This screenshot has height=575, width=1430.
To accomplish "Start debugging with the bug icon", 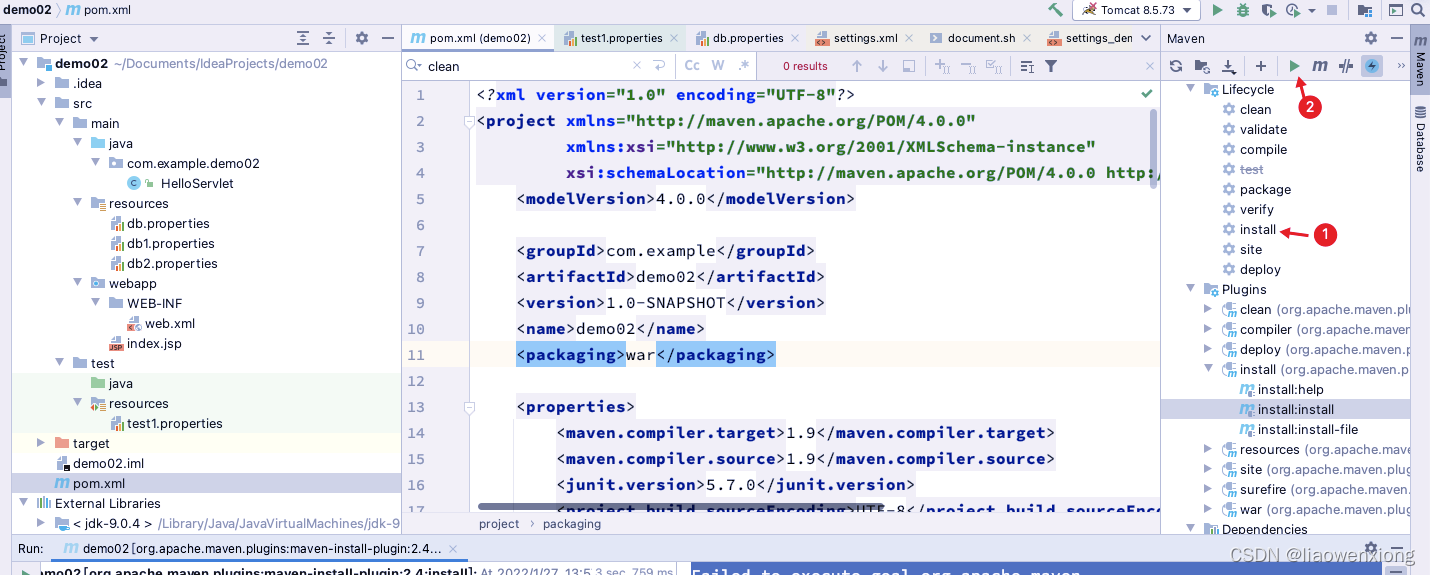I will pos(1243,10).
